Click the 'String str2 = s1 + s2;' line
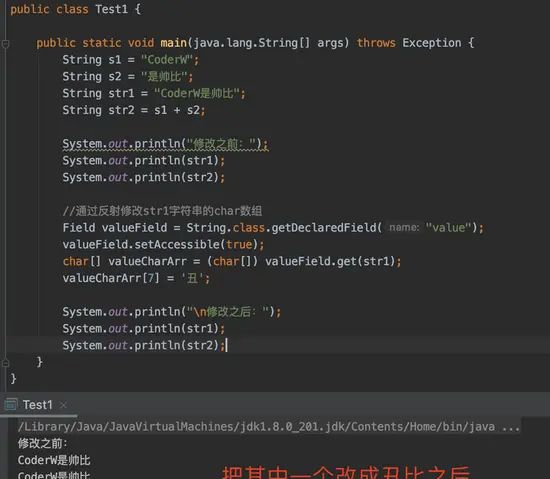 tap(134, 110)
